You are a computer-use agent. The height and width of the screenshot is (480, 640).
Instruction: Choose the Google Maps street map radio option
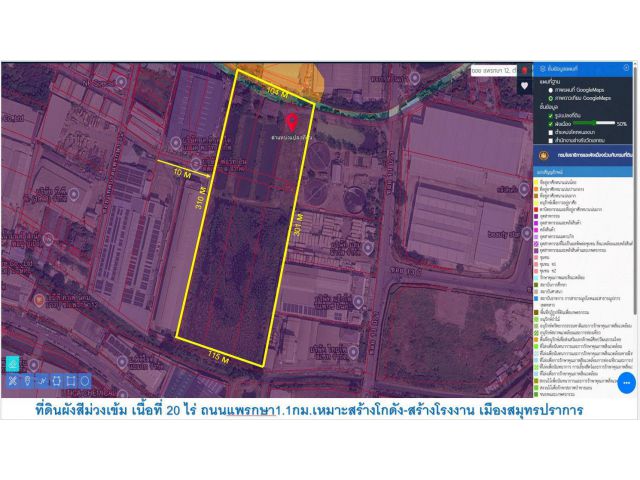pyautogui.click(x=551, y=90)
